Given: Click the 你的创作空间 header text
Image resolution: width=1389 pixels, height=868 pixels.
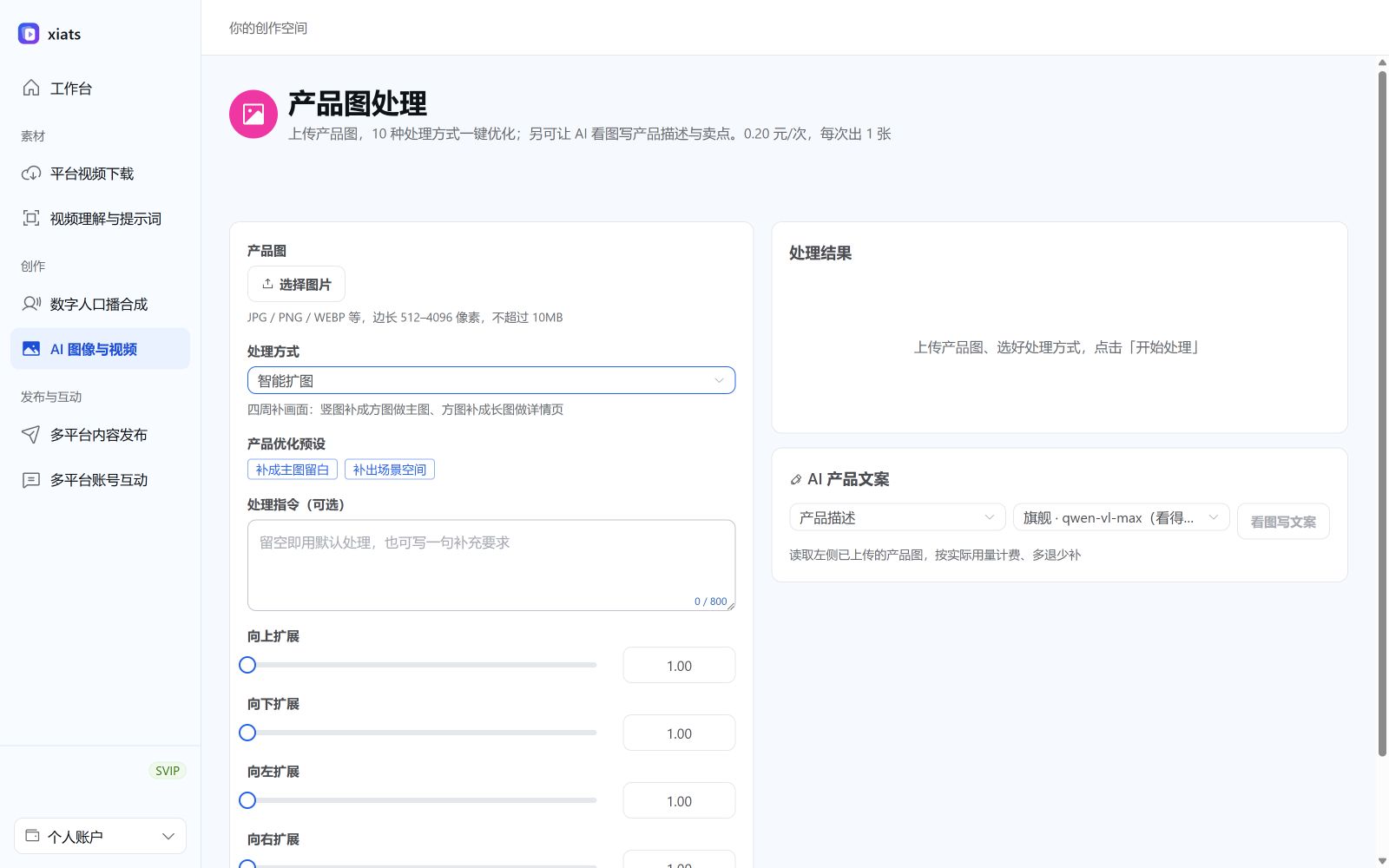Looking at the screenshot, I should [x=268, y=28].
